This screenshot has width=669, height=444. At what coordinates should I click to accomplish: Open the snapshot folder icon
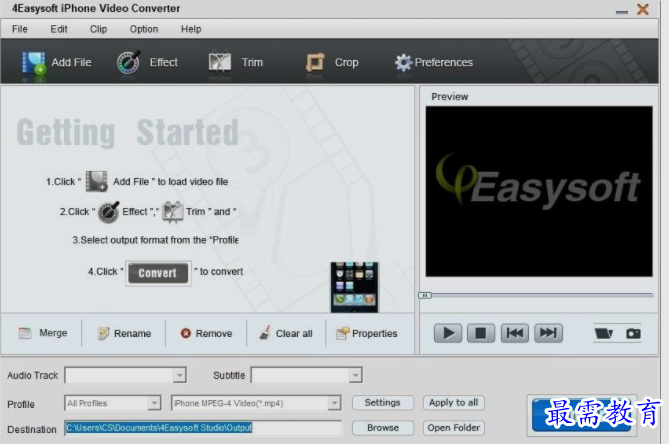point(603,333)
